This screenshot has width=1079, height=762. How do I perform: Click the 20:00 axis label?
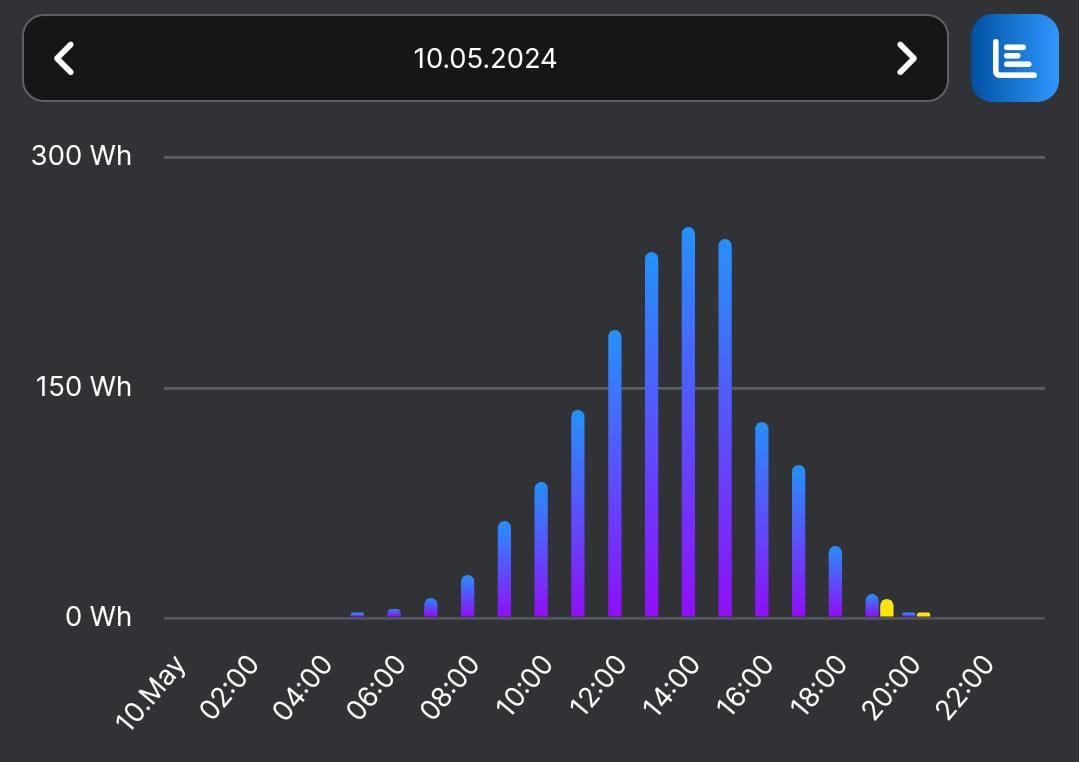[x=890, y=687]
